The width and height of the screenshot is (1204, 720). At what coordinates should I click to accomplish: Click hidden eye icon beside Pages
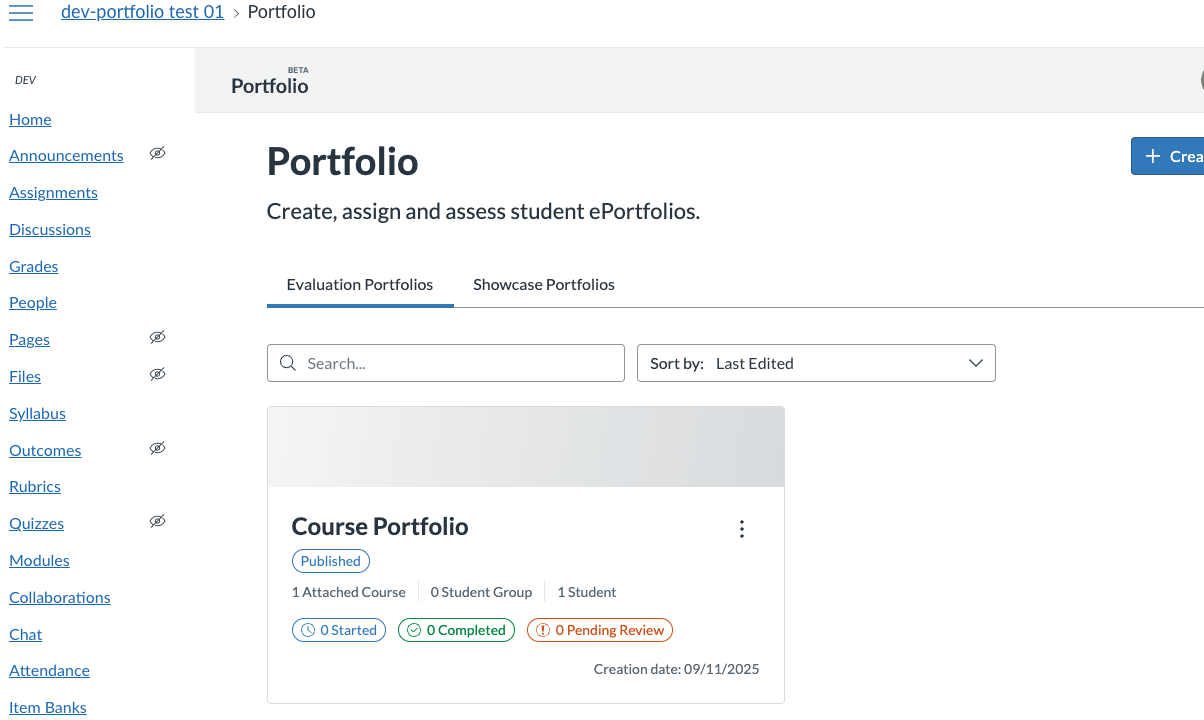[x=157, y=338]
